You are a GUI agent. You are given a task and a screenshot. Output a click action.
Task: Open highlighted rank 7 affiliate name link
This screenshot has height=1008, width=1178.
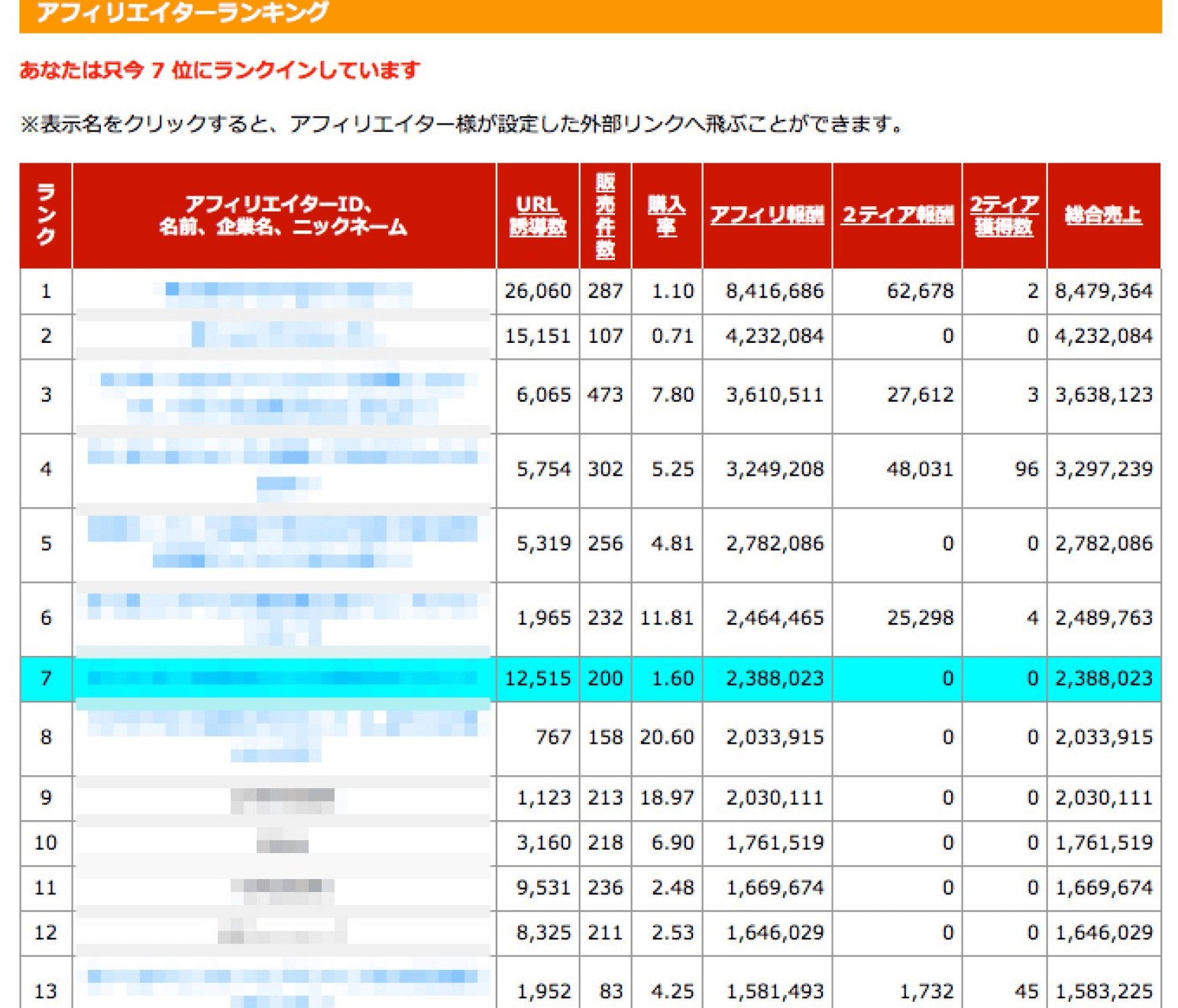[283, 678]
